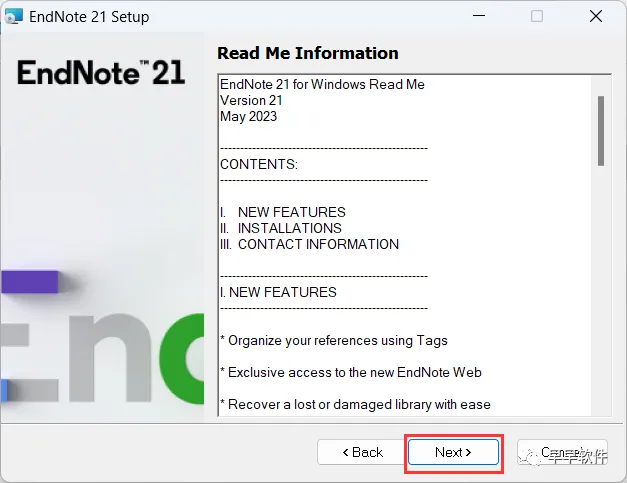Click 'Organize your references using Tags' line
This screenshot has height=483, width=627.
(334, 340)
